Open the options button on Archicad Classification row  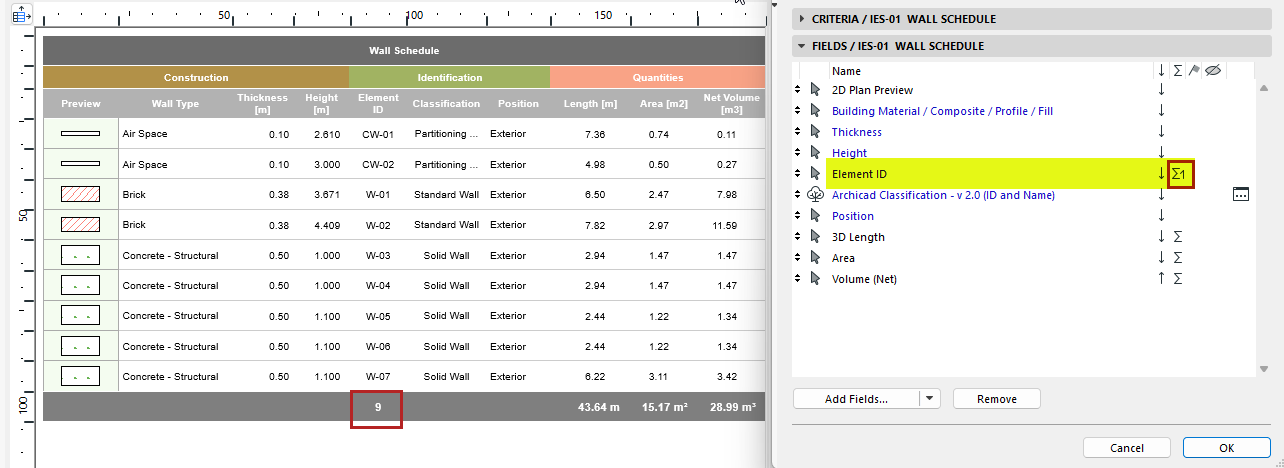coord(1241,195)
